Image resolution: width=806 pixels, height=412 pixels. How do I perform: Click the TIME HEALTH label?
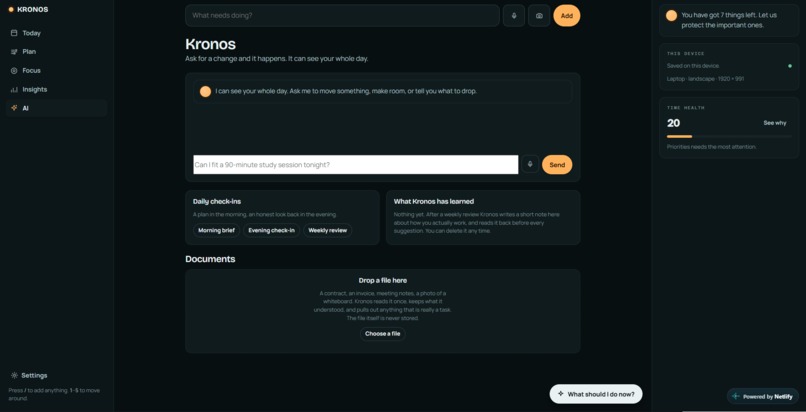click(x=685, y=108)
